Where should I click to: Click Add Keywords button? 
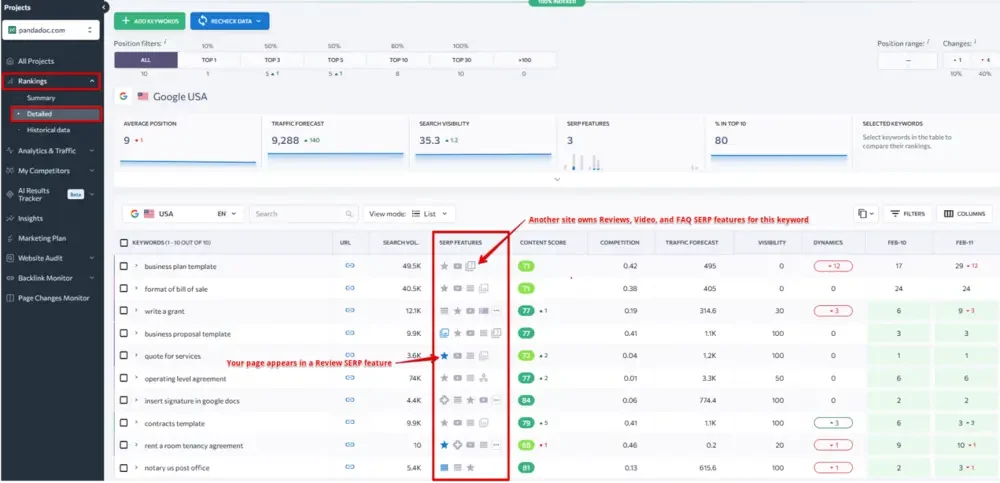[x=150, y=21]
